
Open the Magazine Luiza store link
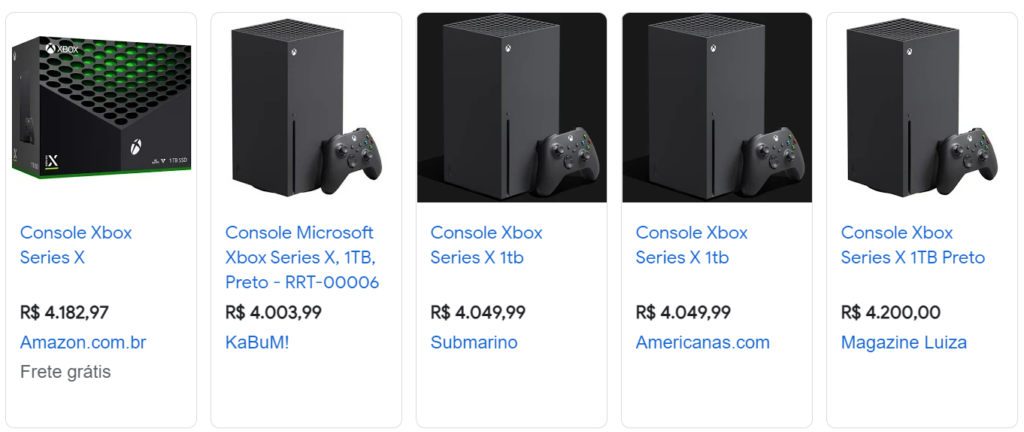tap(903, 342)
